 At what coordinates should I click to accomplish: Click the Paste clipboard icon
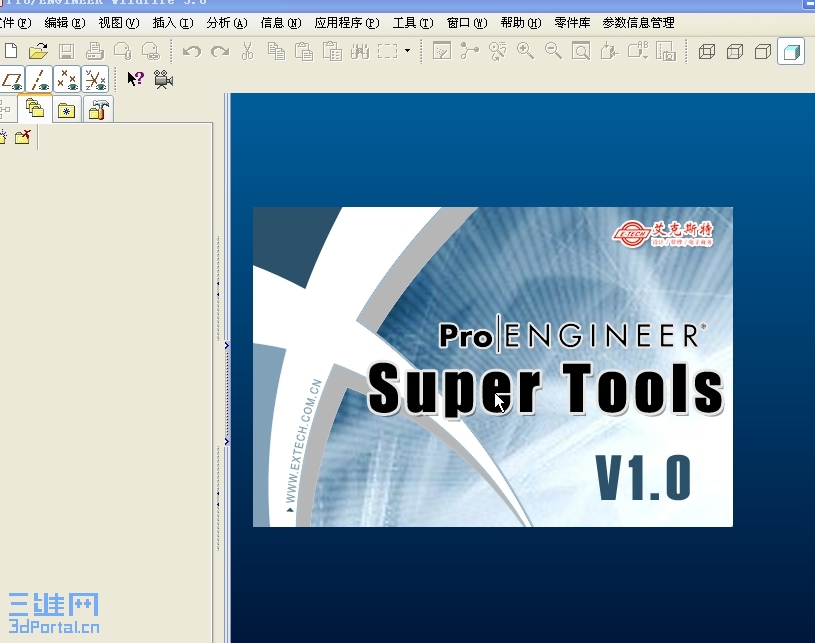(x=304, y=51)
